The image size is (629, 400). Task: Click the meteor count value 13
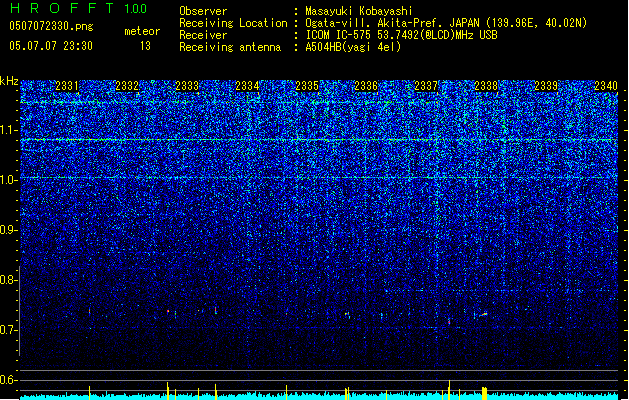coord(145,46)
